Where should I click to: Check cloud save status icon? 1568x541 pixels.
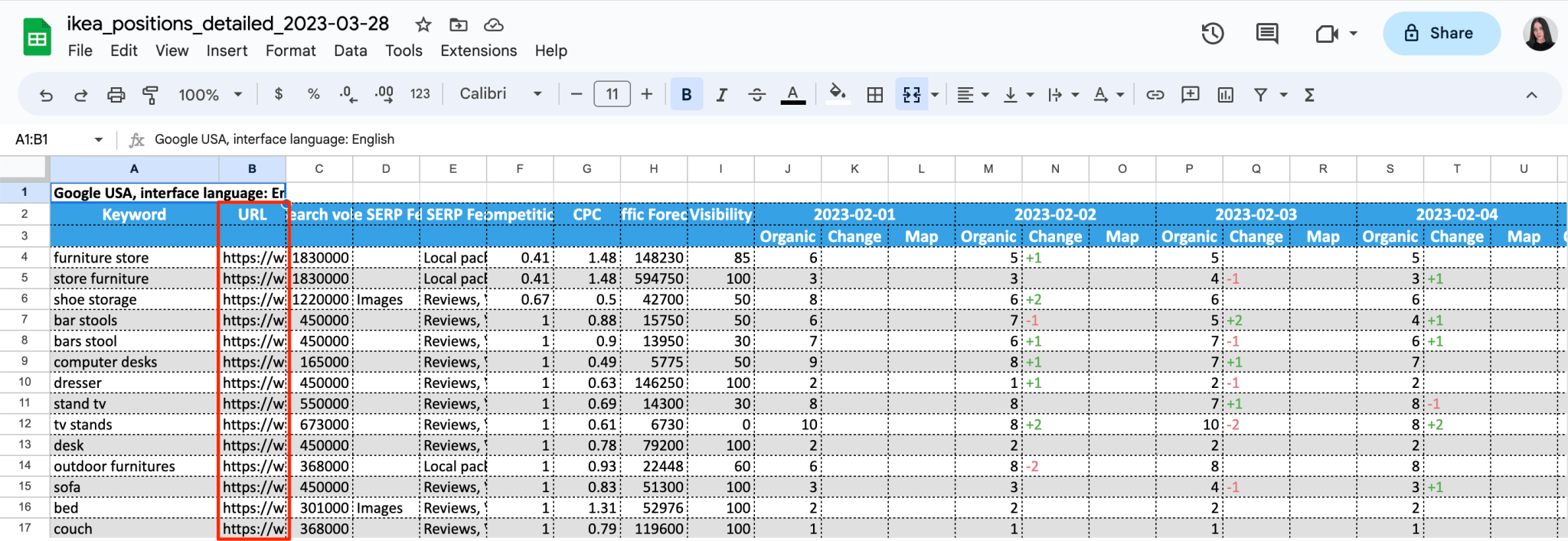click(494, 24)
